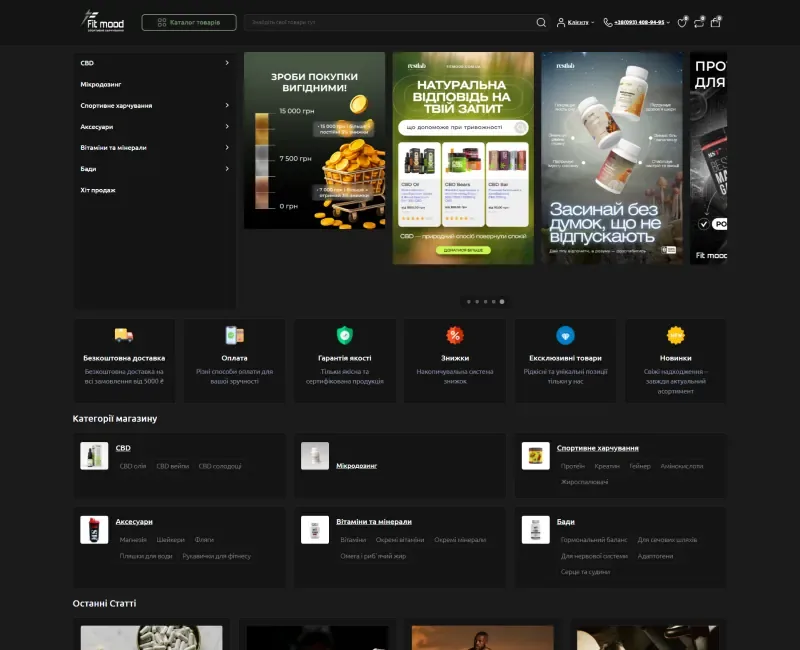Open the Вітаміни та мінерали category link

[374, 521]
